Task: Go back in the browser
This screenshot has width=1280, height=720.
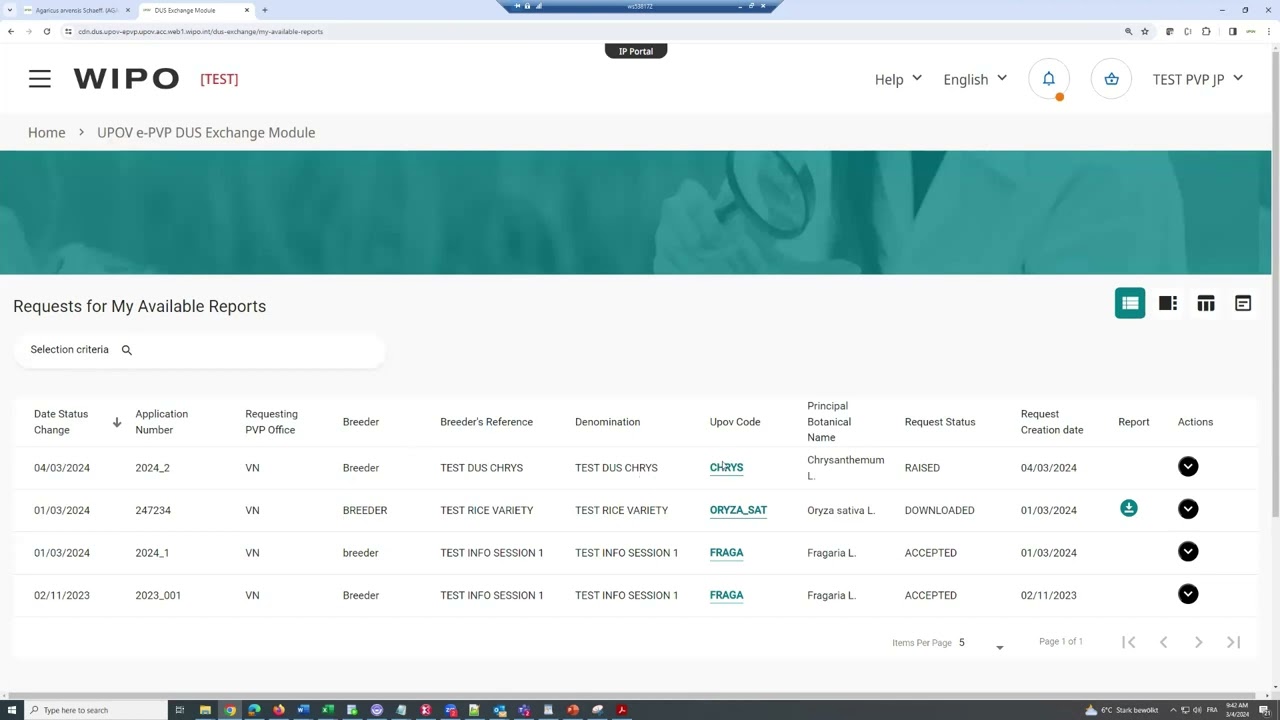Action: (x=11, y=31)
